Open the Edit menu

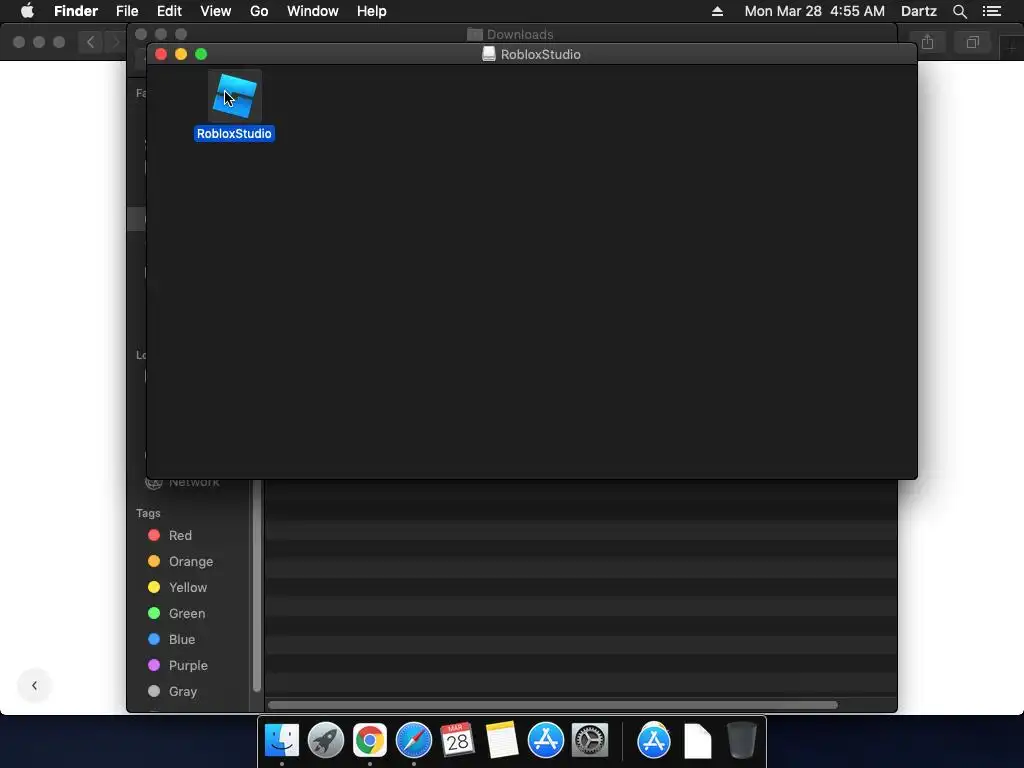169,11
